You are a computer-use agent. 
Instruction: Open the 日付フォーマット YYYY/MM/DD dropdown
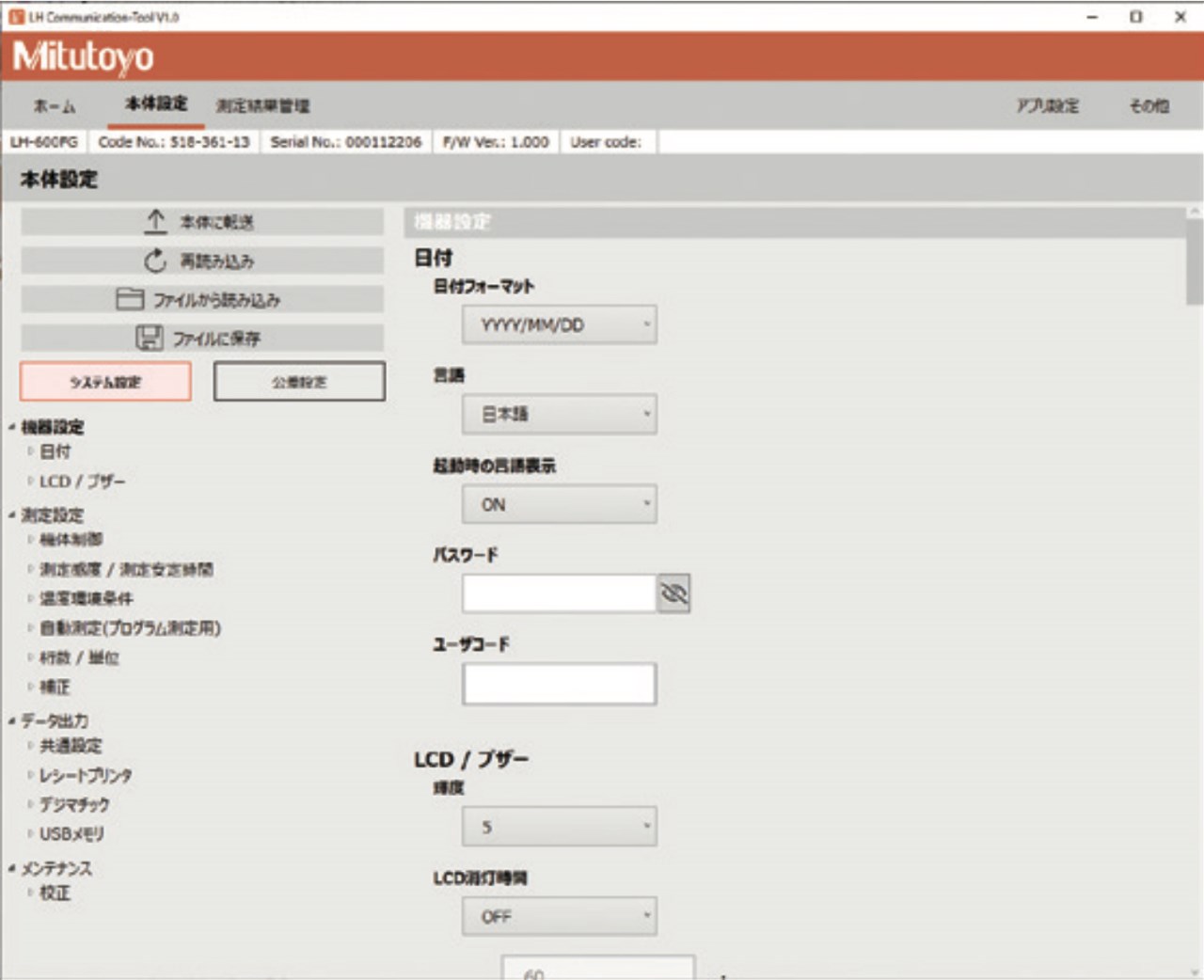pyautogui.click(x=559, y=324)
